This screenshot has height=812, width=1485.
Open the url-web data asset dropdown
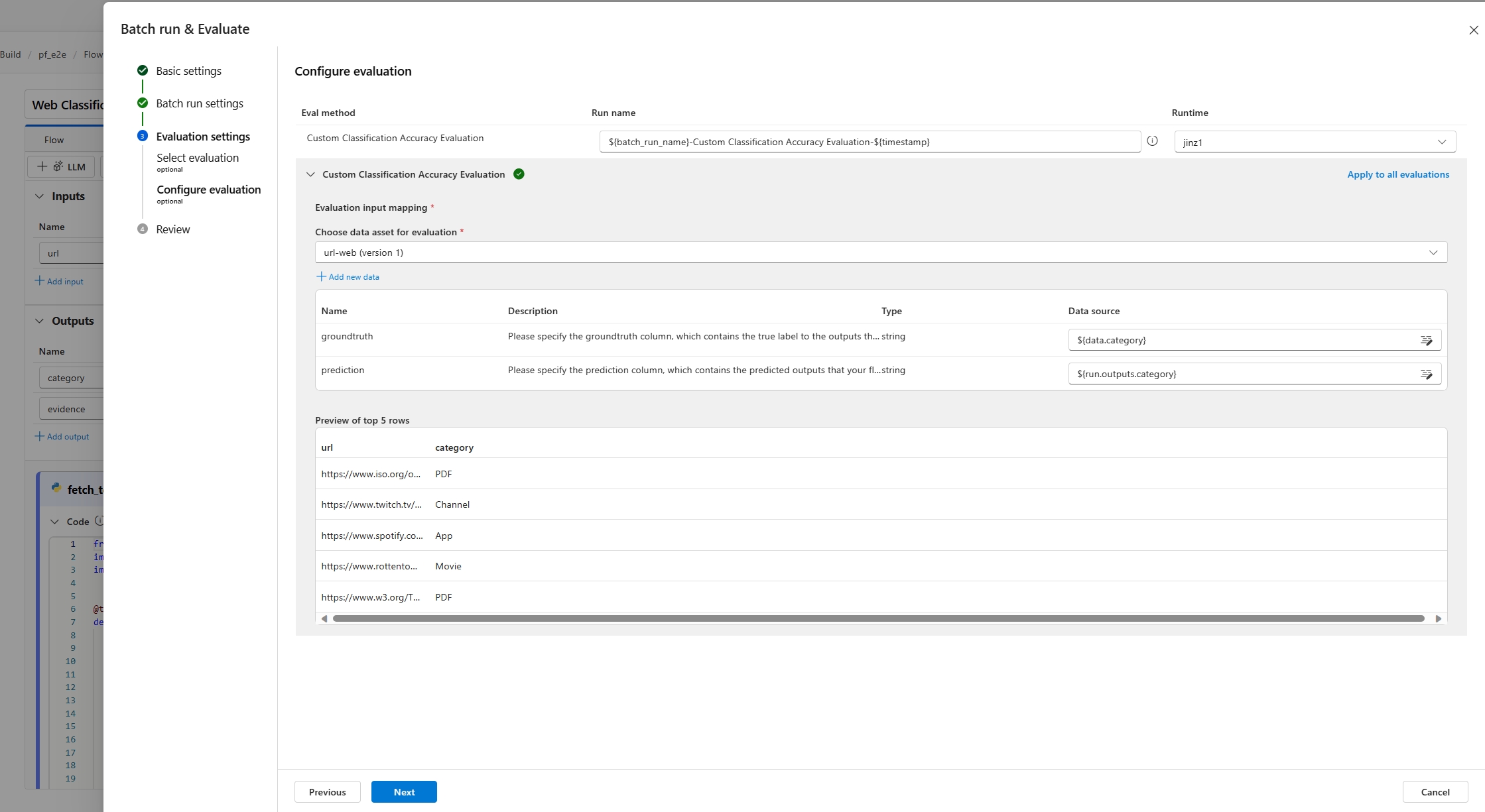coord(880,253)
